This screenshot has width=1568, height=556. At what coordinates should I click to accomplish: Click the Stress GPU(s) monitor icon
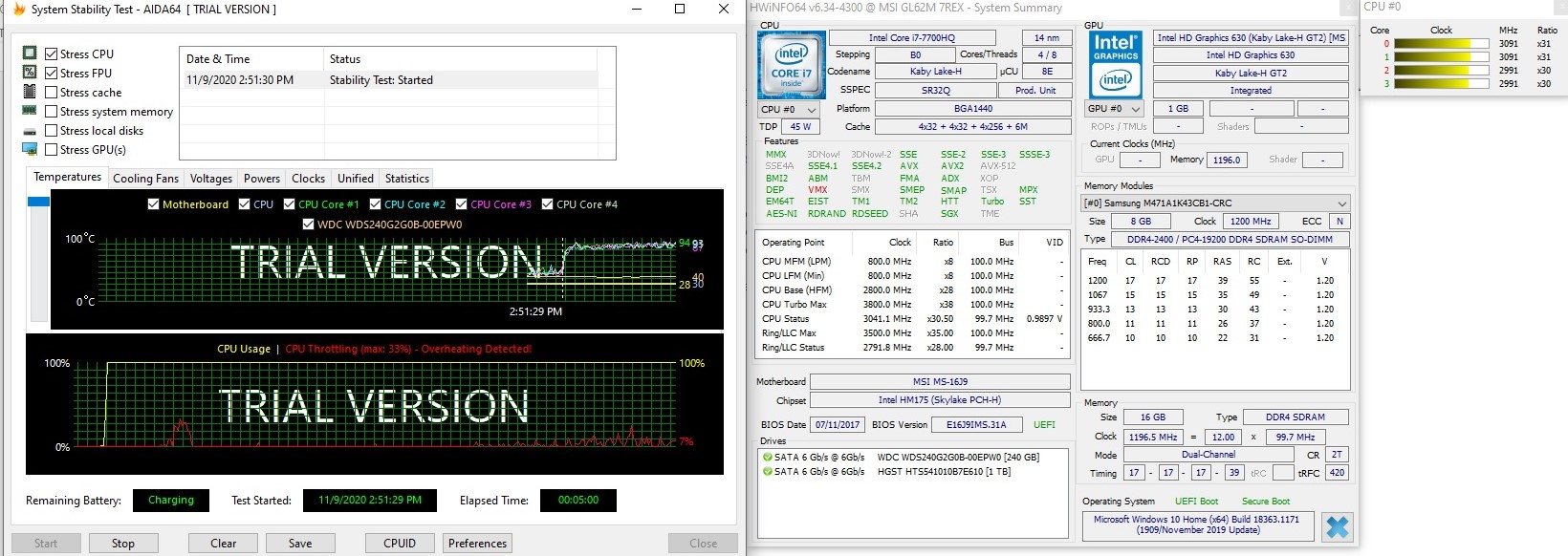click(30, 149)
